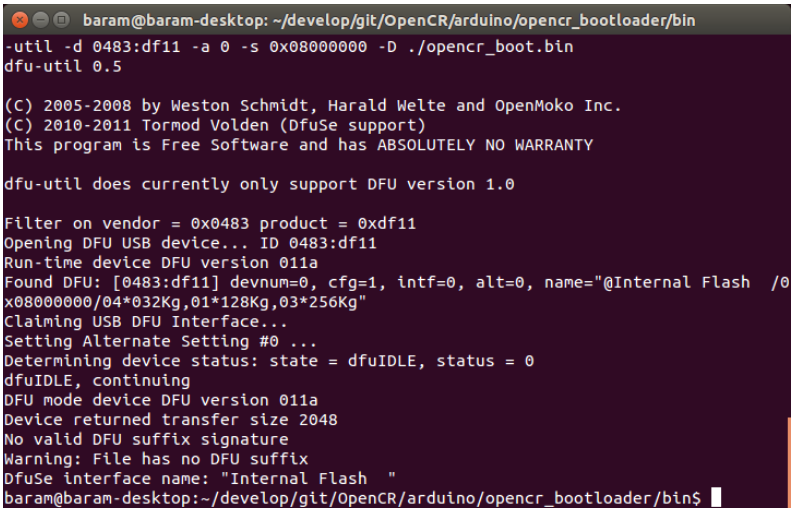Click the 'Found DFU: [0483:df11]' line

pyautogui.click(x=396, y=282)
